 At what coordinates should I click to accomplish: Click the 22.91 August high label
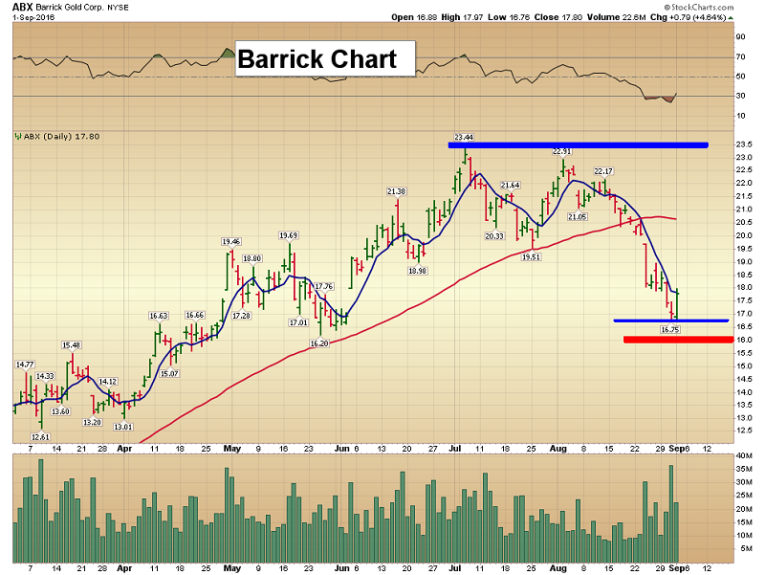[562, 151]
